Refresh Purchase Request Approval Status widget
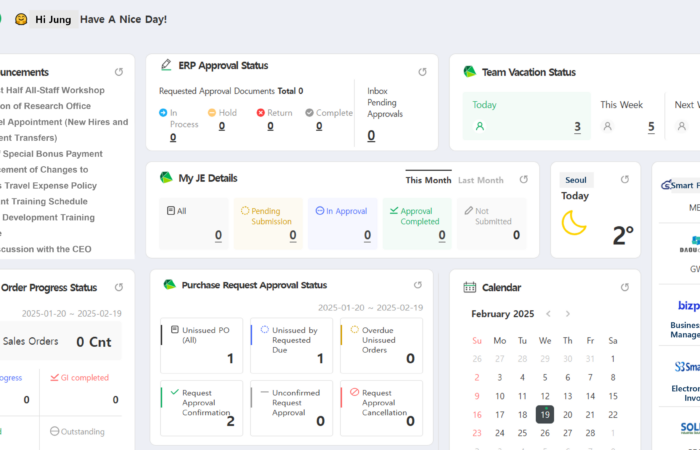This screenshot has width=700, height=450. 418,286
